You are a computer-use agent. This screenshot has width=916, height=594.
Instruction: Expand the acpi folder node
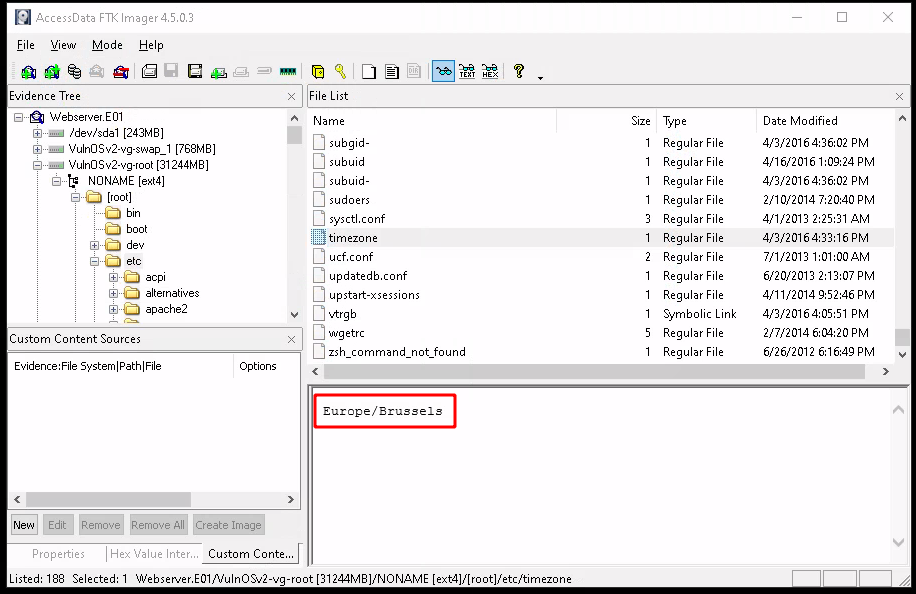point(114,277)
